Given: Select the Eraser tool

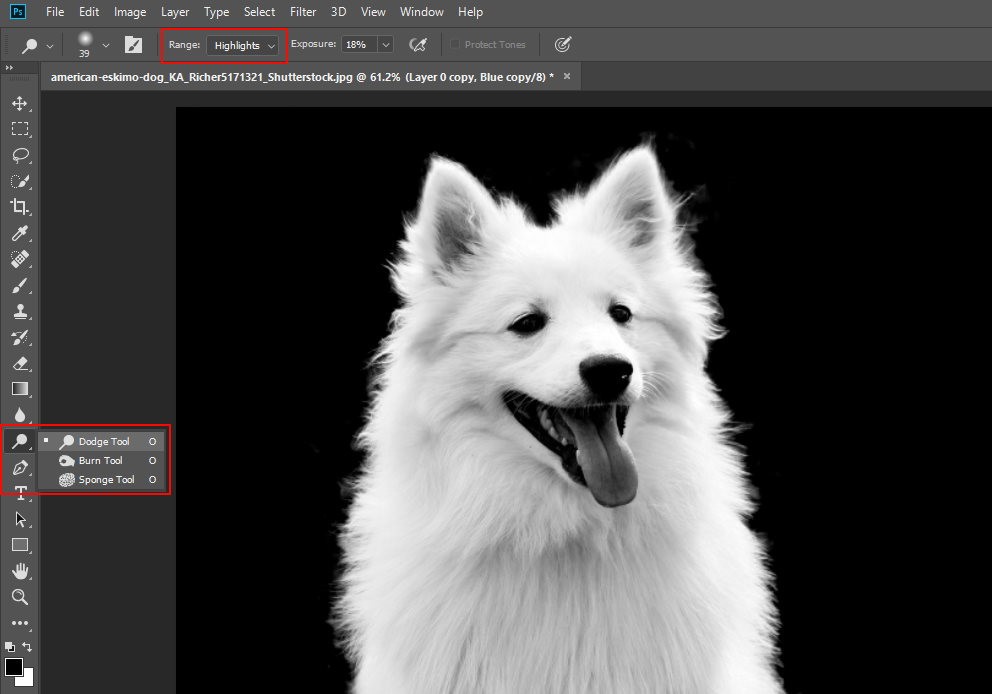Looking at the screenshot, I should [x=20, y=363].
